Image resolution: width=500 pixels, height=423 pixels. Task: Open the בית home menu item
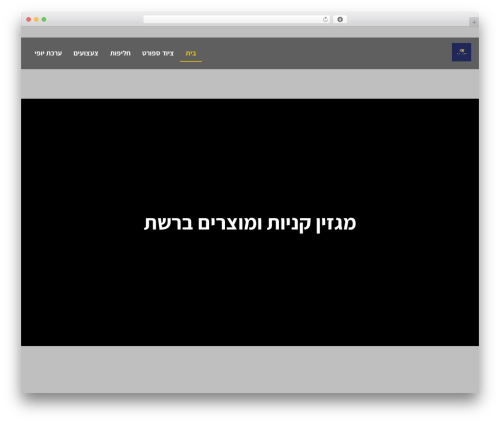(x=191, y=53)
